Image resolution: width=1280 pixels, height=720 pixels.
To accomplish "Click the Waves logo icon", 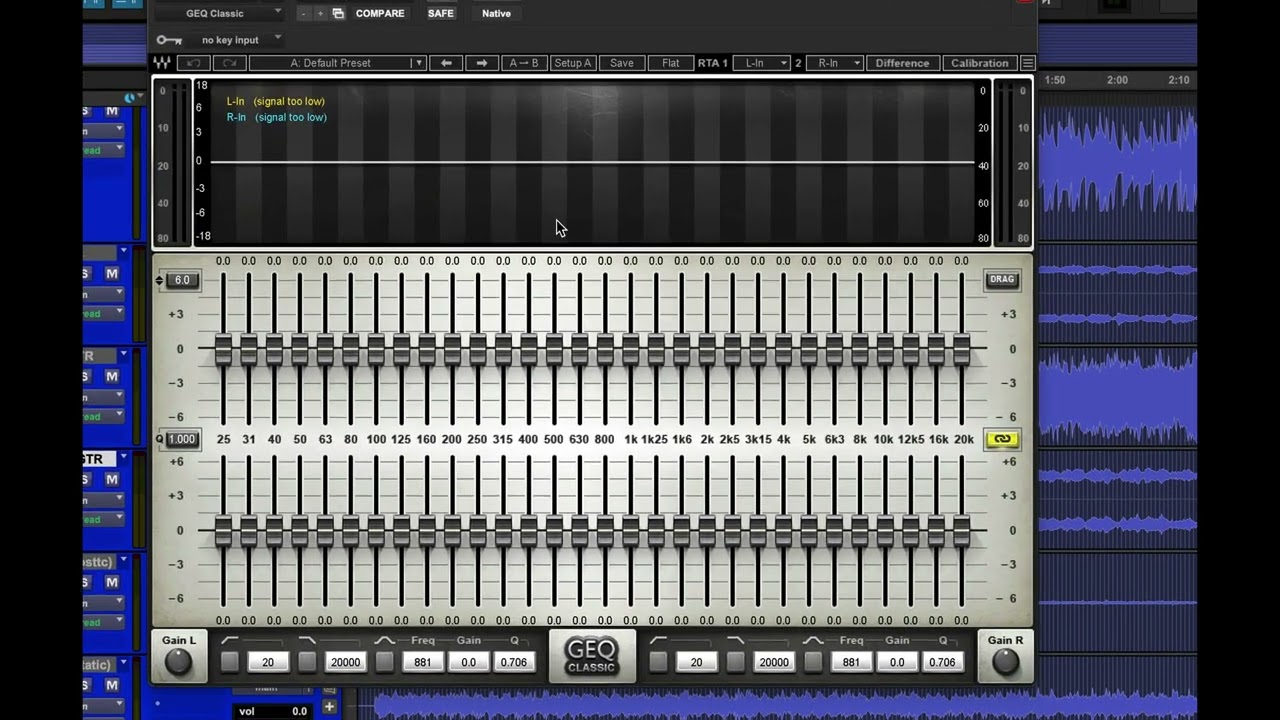I will click(162, 63).
